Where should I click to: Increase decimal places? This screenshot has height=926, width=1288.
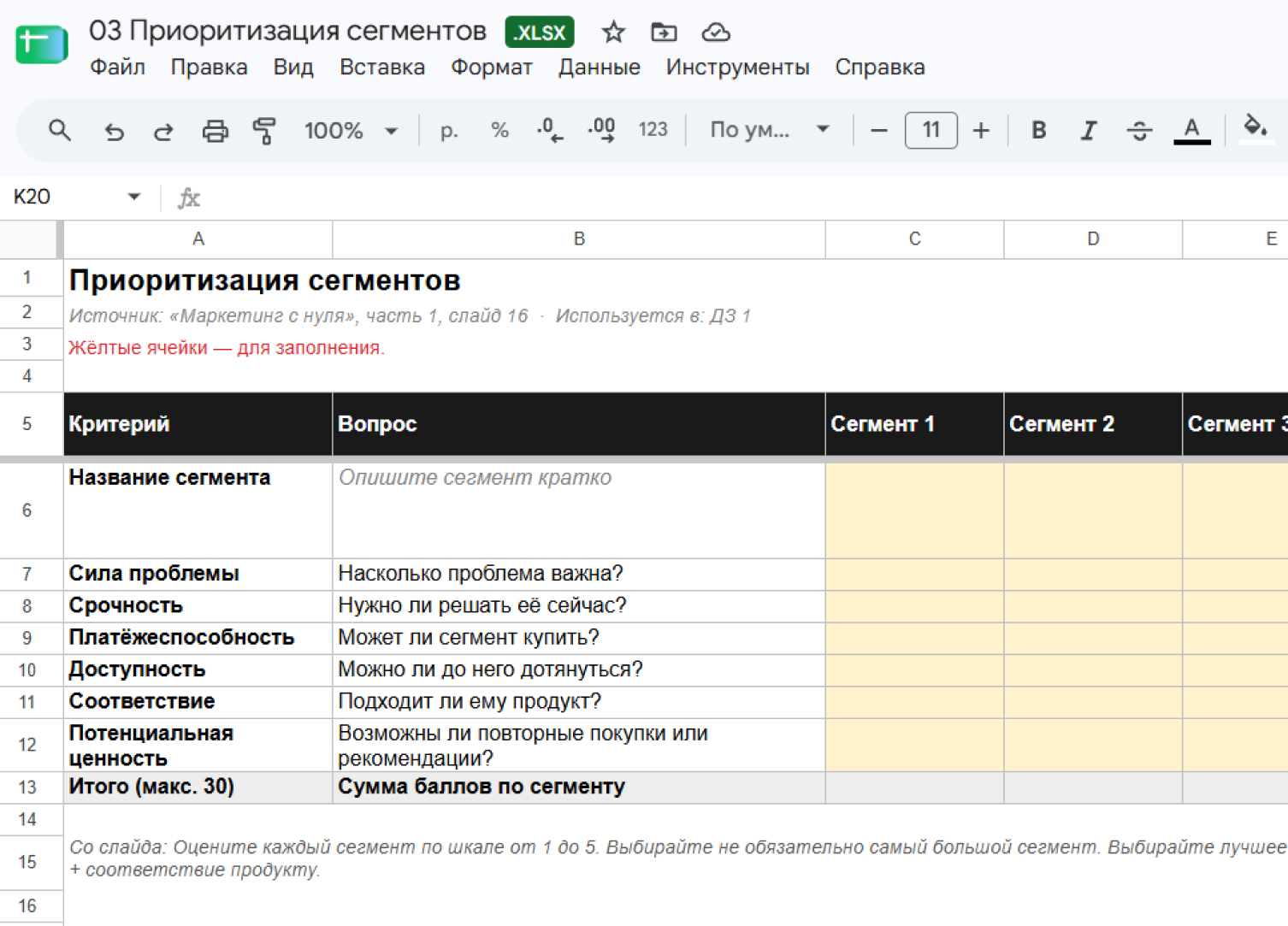[601, 131]
